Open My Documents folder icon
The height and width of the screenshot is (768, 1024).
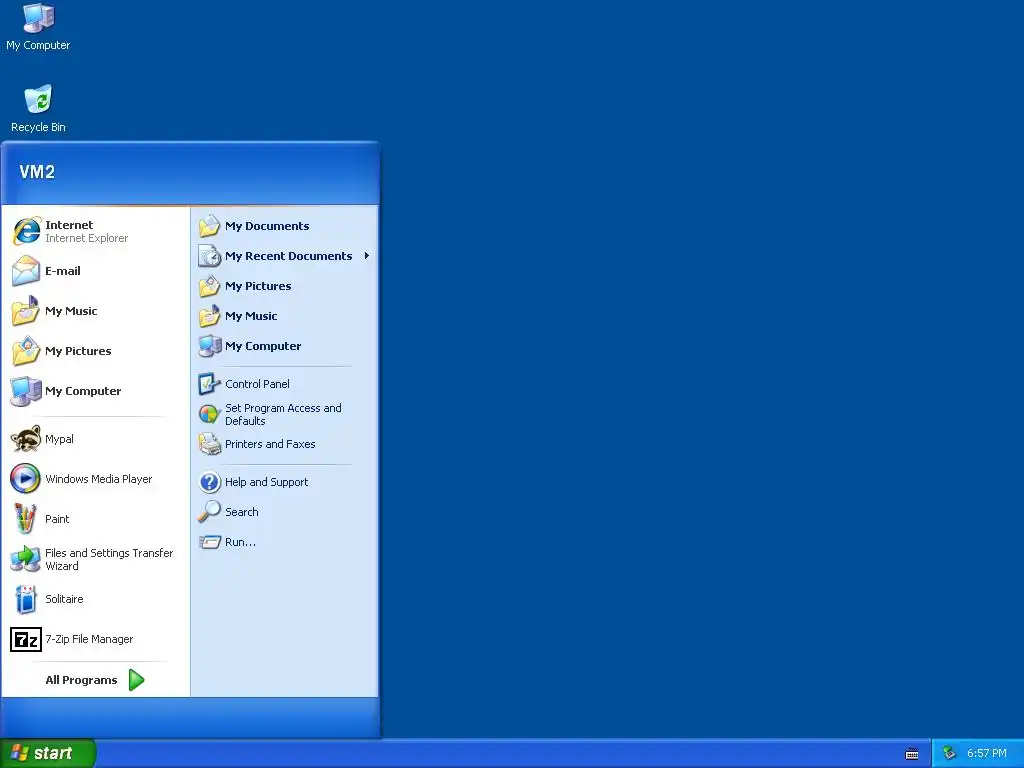(210, 226)
